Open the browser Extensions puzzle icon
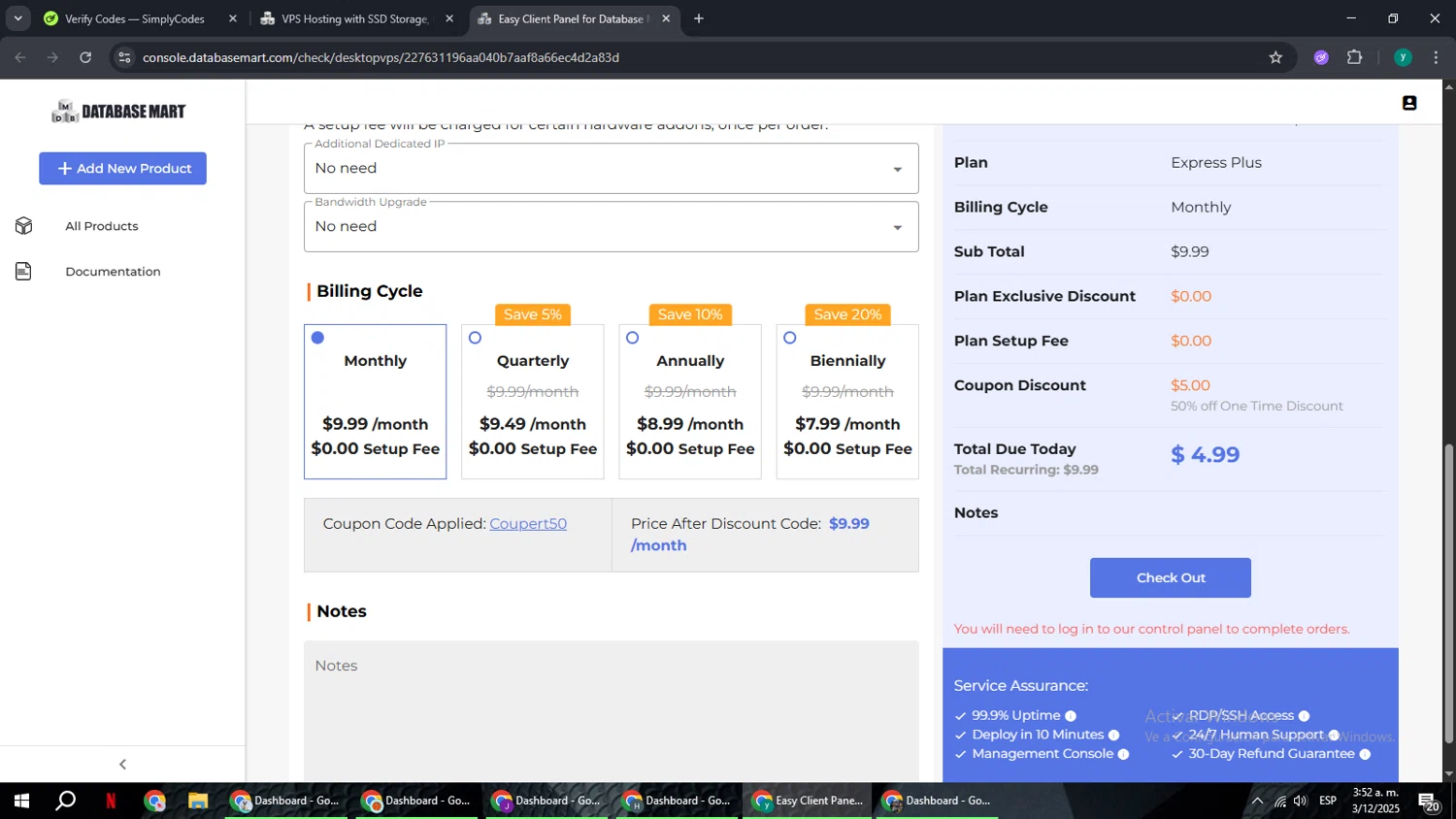 point(1355,57)
